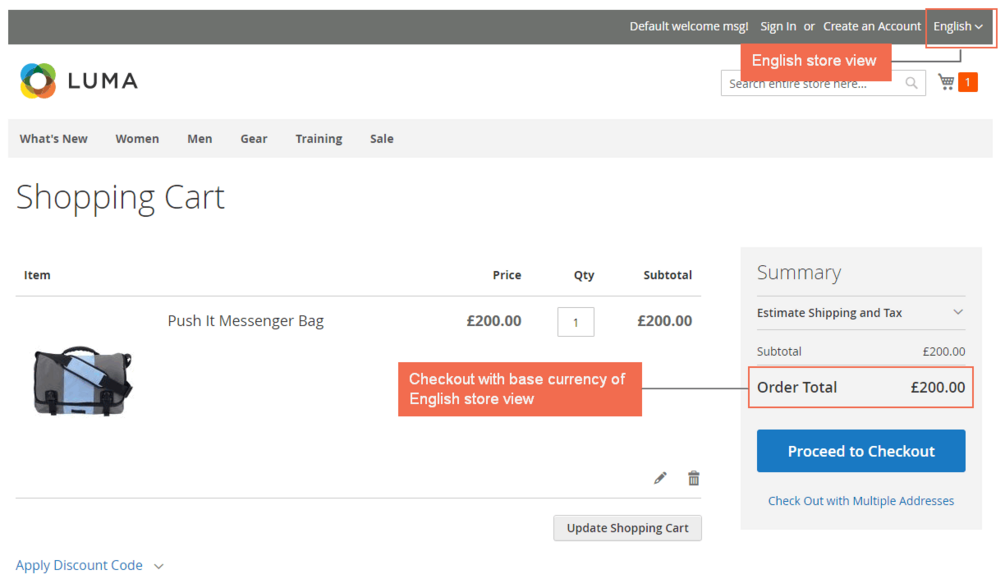The image size is (1005, 579).
Task: Open the Women menu
Action: pos(137,139)
